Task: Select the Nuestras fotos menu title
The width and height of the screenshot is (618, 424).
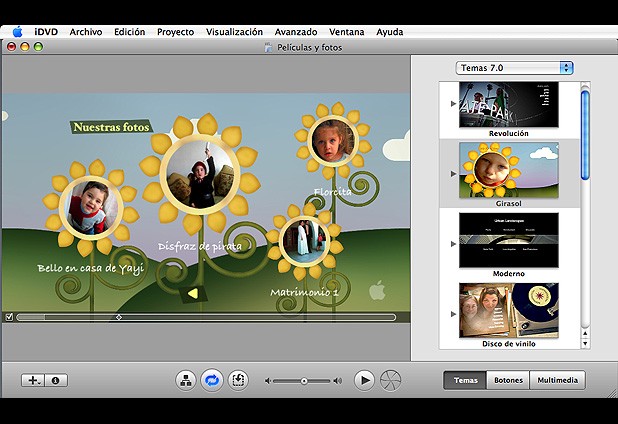Action: (x=112, y=127)
